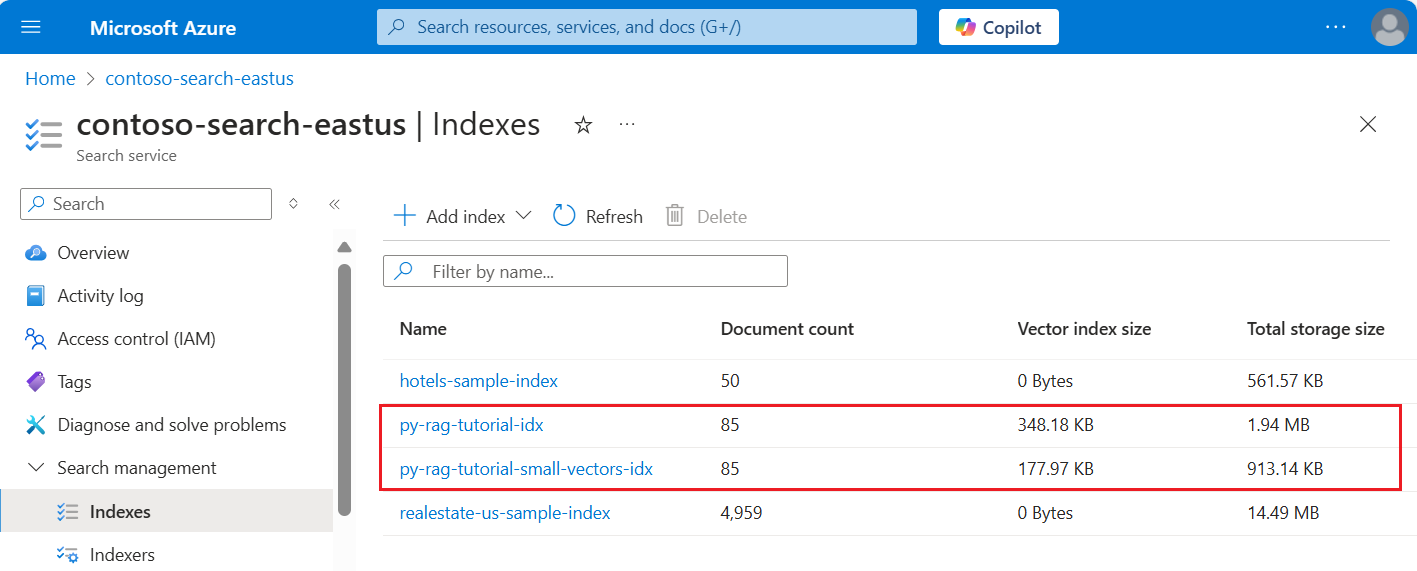This screenshot has width=1417, height=571.
Task: Open Access control (IAM) menu item
Action: point(136,339)
